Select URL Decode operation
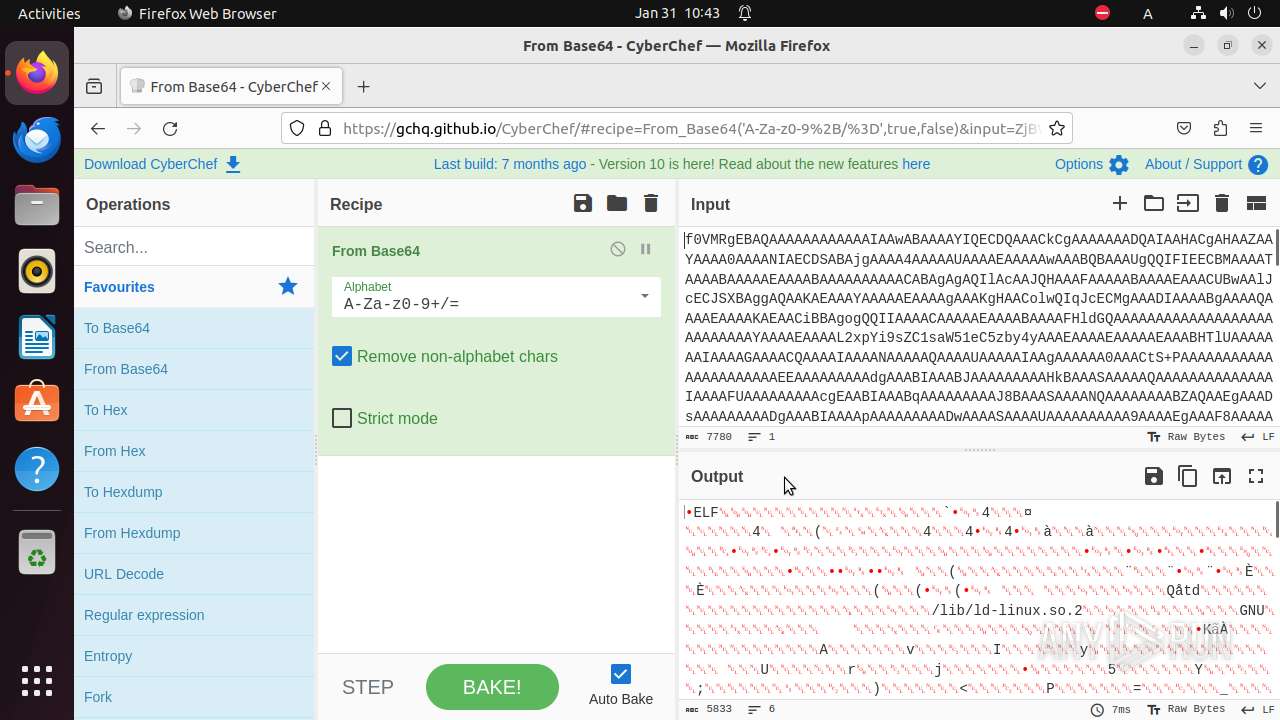This screenshot has width=1280, height=720. pyautogui.click(x=194, y=574)
